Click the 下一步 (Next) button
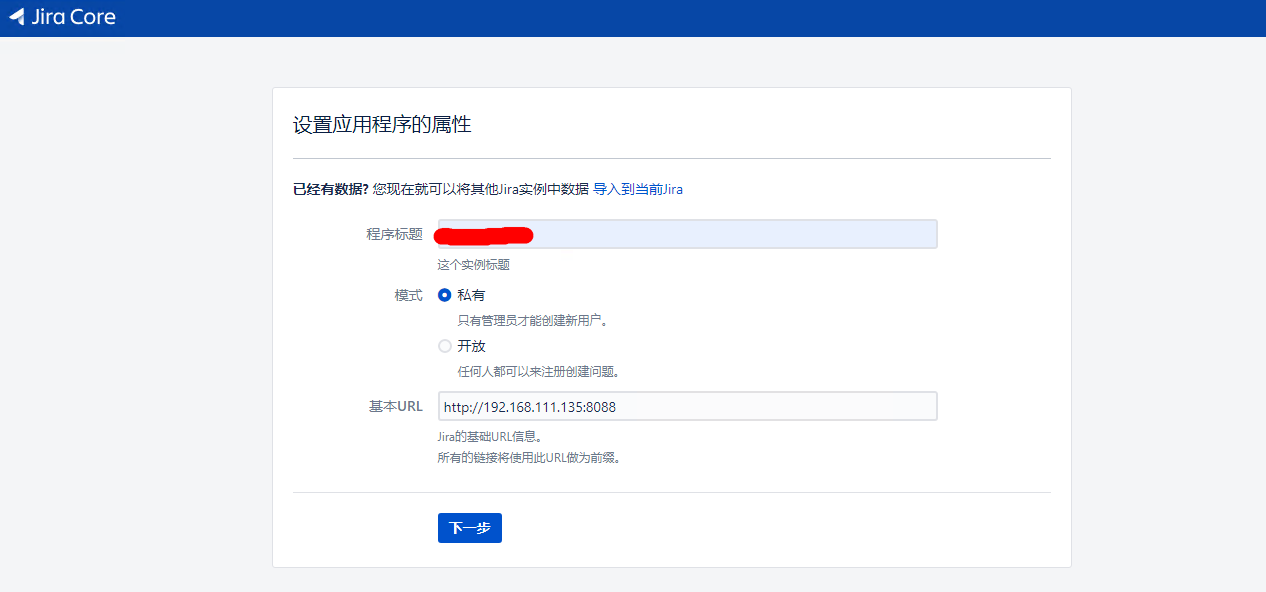 point(469,528)
